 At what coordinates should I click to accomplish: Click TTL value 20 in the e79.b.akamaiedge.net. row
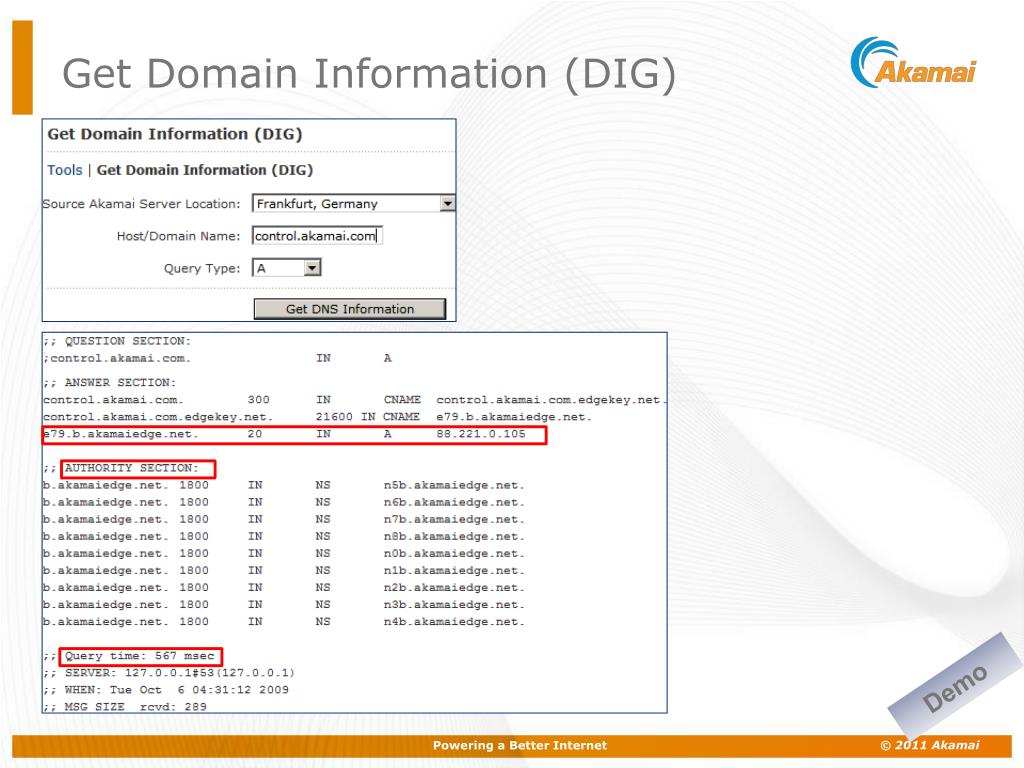tap(255, 434)
